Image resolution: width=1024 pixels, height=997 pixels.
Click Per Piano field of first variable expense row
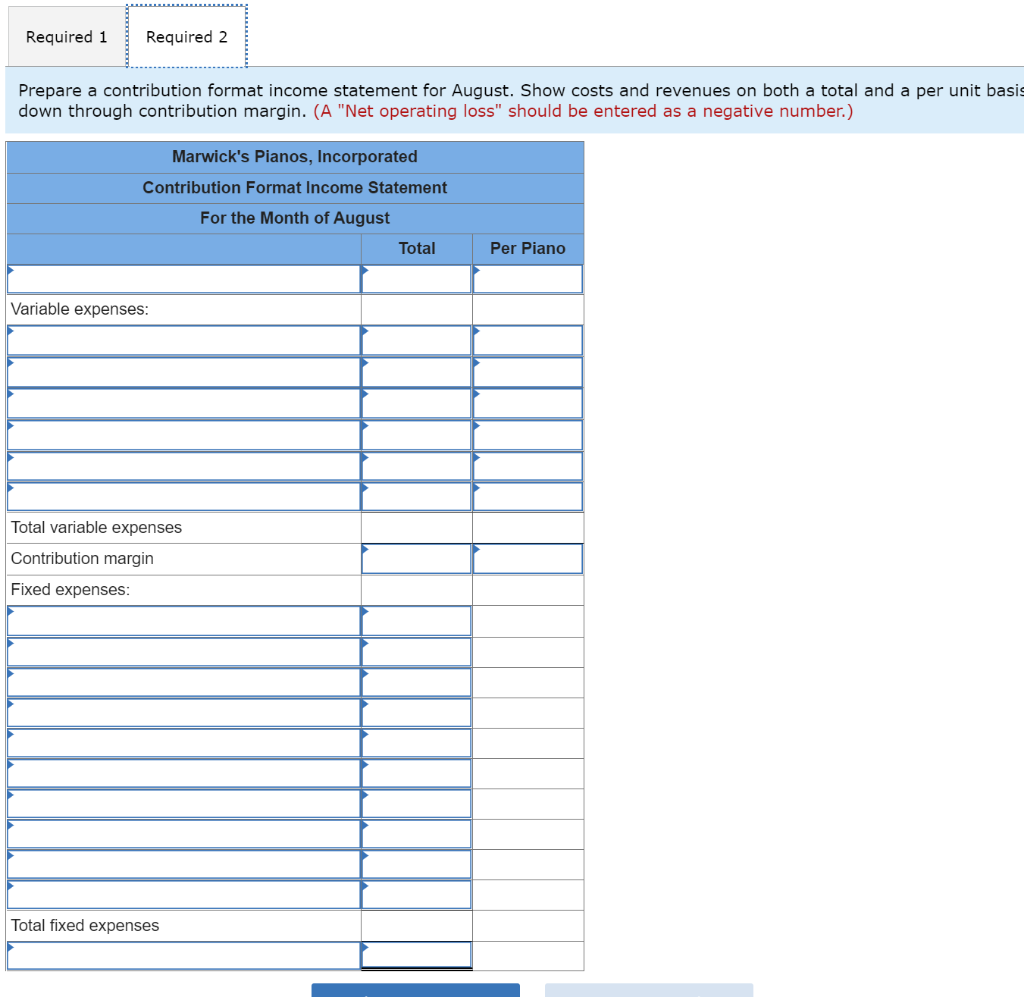tap(528, 340)
